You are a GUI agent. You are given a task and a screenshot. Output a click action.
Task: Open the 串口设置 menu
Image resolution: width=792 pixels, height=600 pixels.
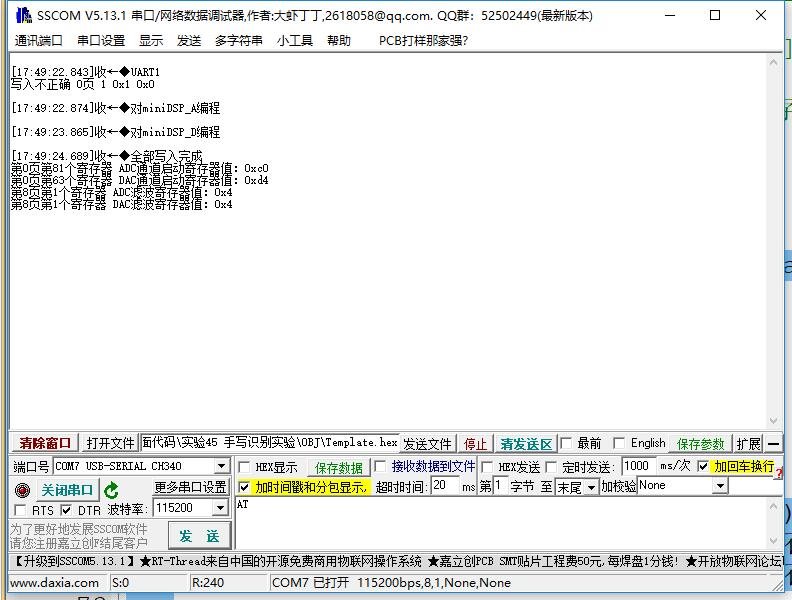click(101, 40)
